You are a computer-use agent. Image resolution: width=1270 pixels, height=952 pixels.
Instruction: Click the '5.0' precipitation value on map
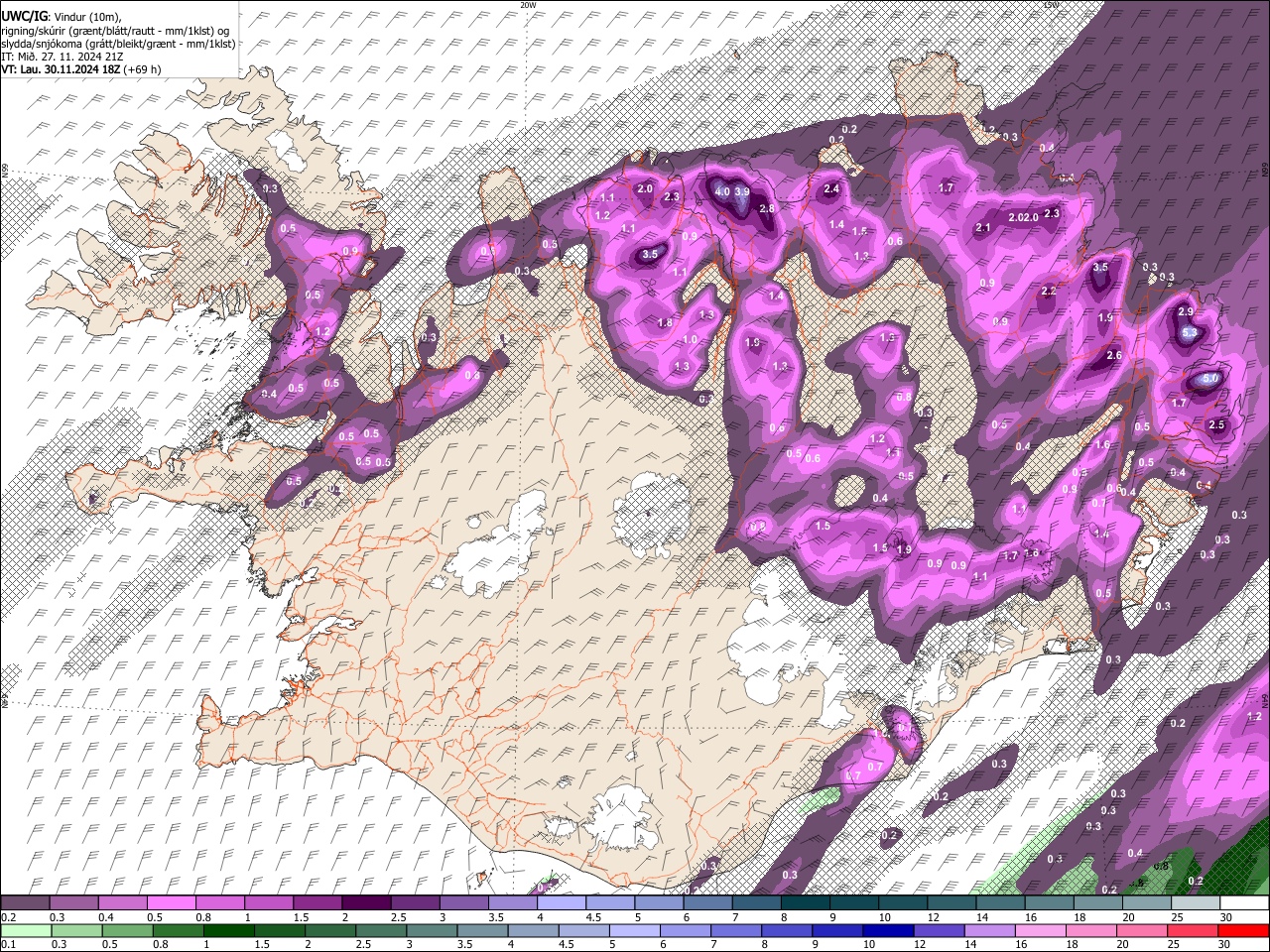coord(1209,379)
